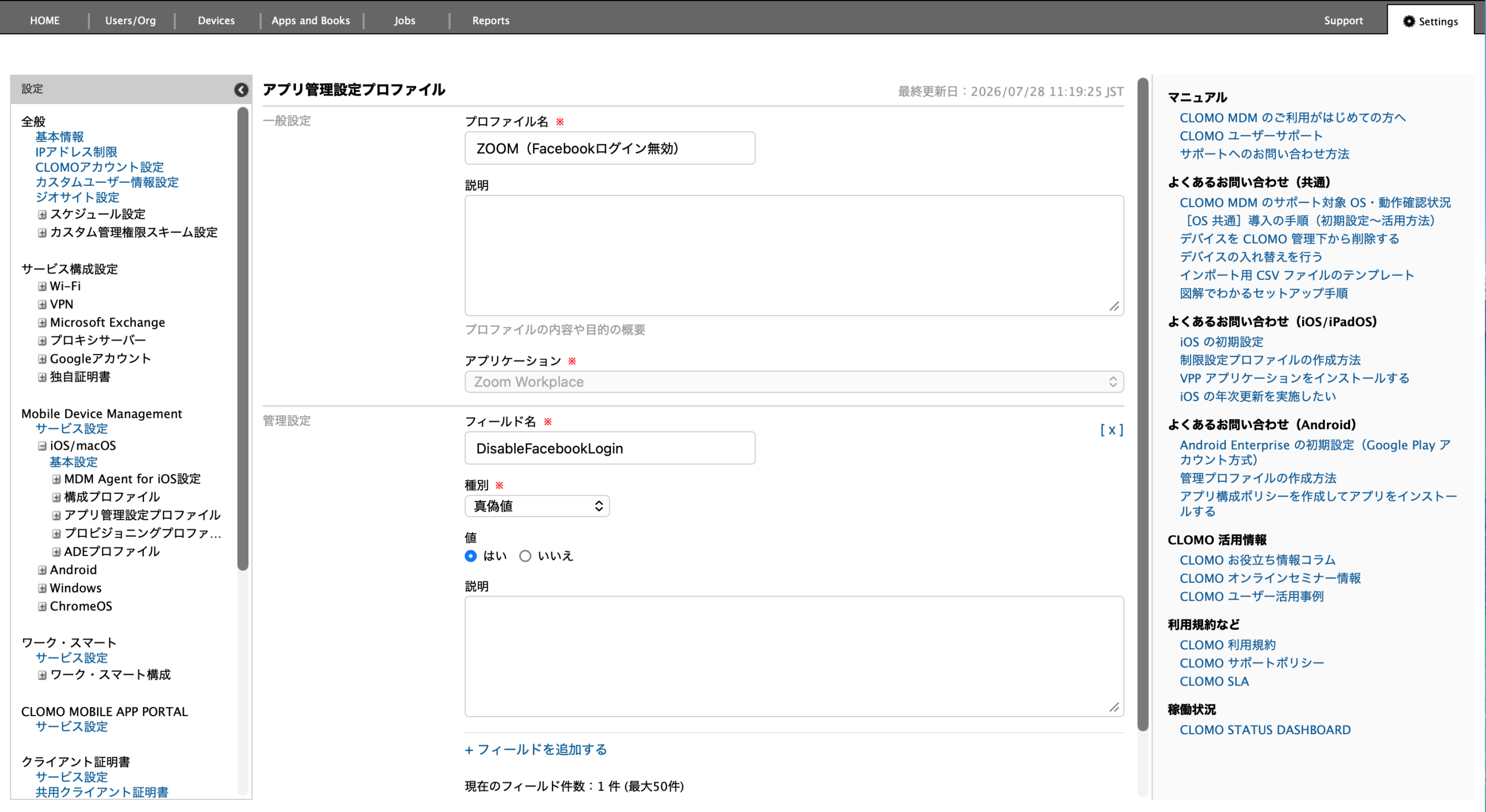
Task: Click the プロファイル名 input field
Action: [610, 148]
